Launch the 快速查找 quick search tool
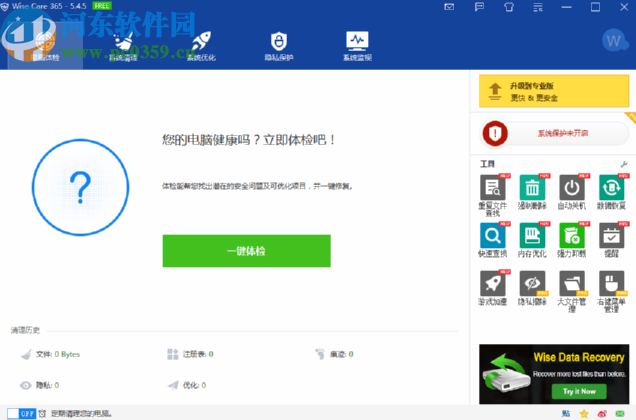The height and width of the screenshot is (420, 636). point(493,240)
